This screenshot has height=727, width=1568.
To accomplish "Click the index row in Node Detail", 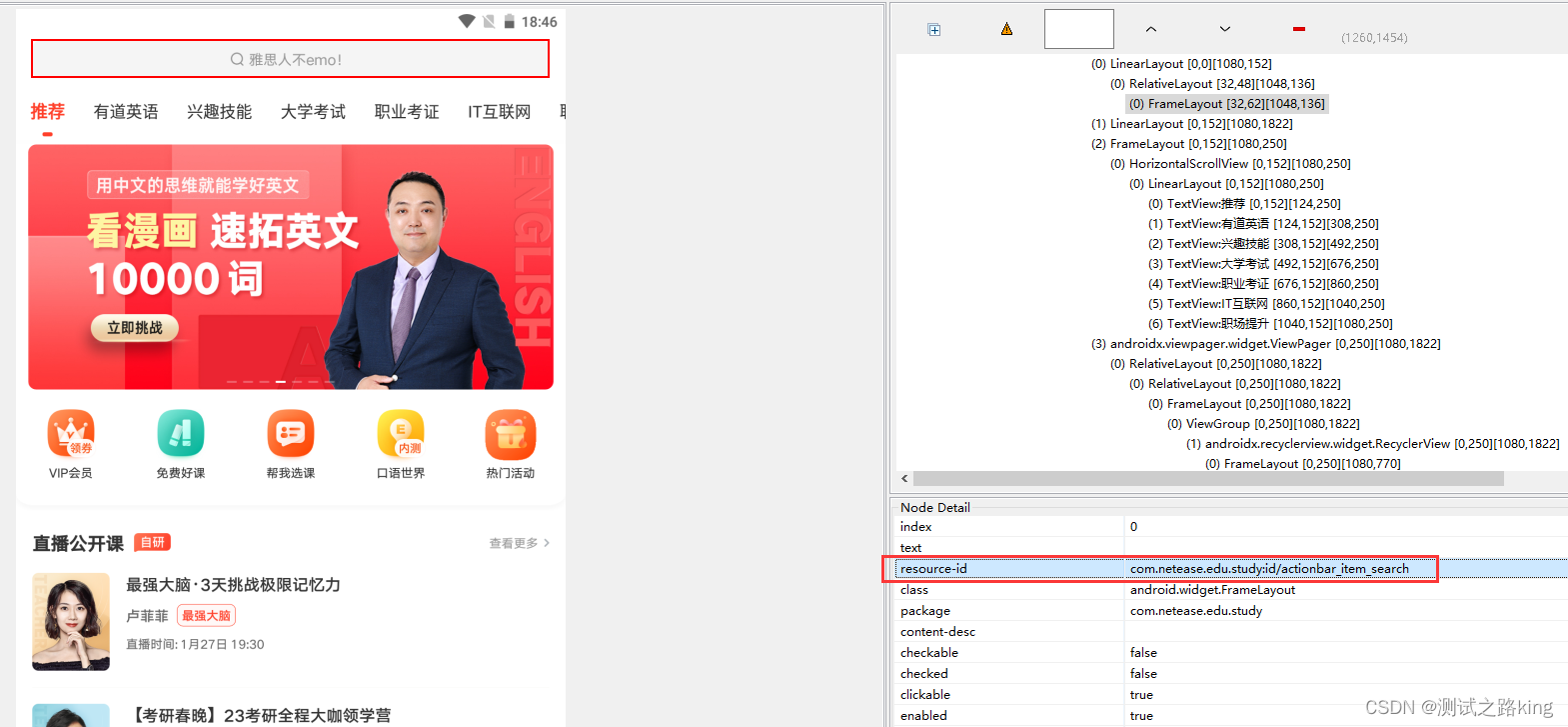I will [1229, 527].
